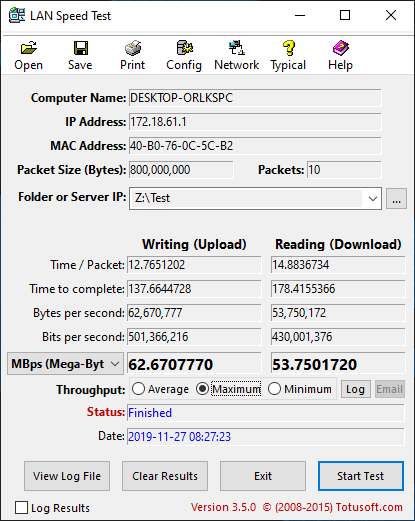Image resolution: width=415 pixels, height=521 pixels.
Task: Select the Minimum throughput radio button
Action: click(x=274, y=389)
